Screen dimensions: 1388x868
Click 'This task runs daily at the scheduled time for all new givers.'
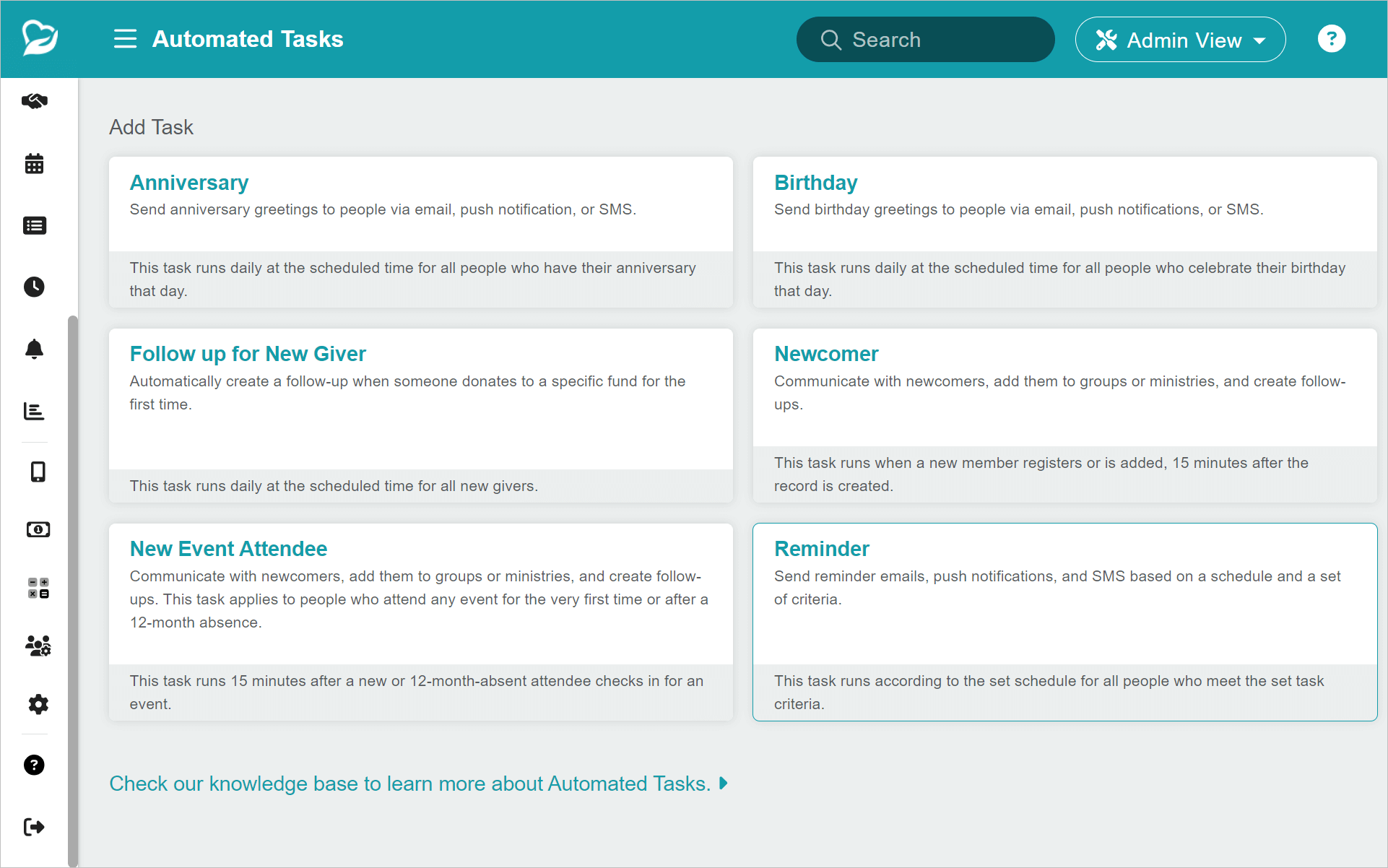[334, 486]
